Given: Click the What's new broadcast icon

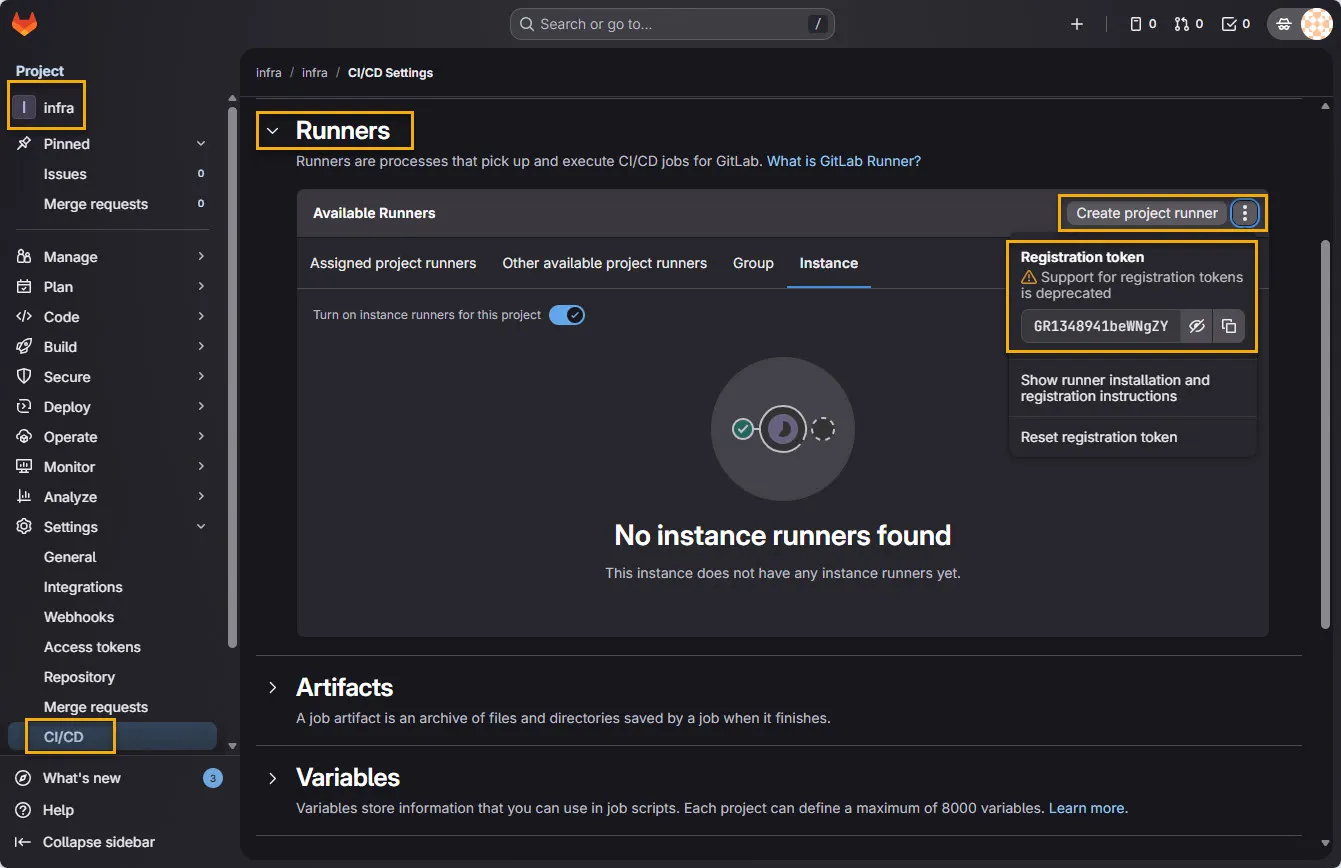Looking at the screenshot, I should pos(23,778).
